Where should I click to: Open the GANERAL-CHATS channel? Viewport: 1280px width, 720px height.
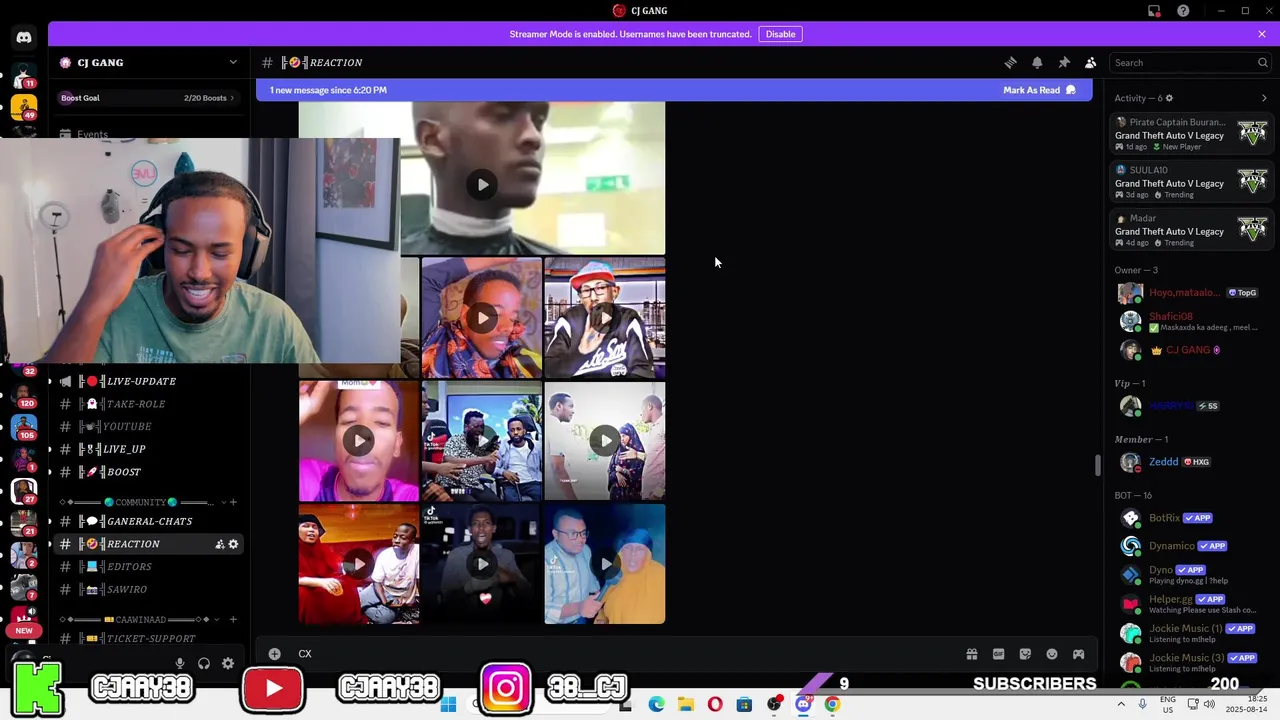tap(148, 521)
